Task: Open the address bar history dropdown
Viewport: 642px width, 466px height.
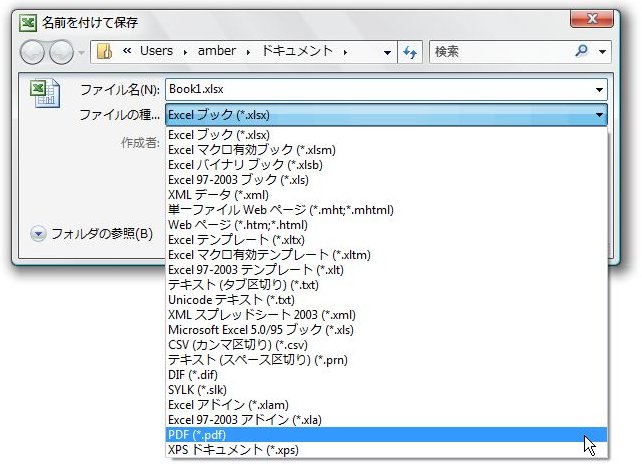Action: pyautogui.click(x=387, y=52)
